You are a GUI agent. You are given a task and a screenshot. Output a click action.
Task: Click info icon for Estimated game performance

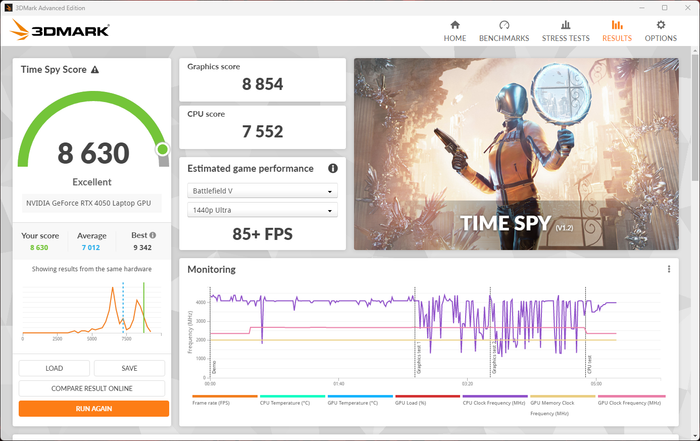point(333,168)
